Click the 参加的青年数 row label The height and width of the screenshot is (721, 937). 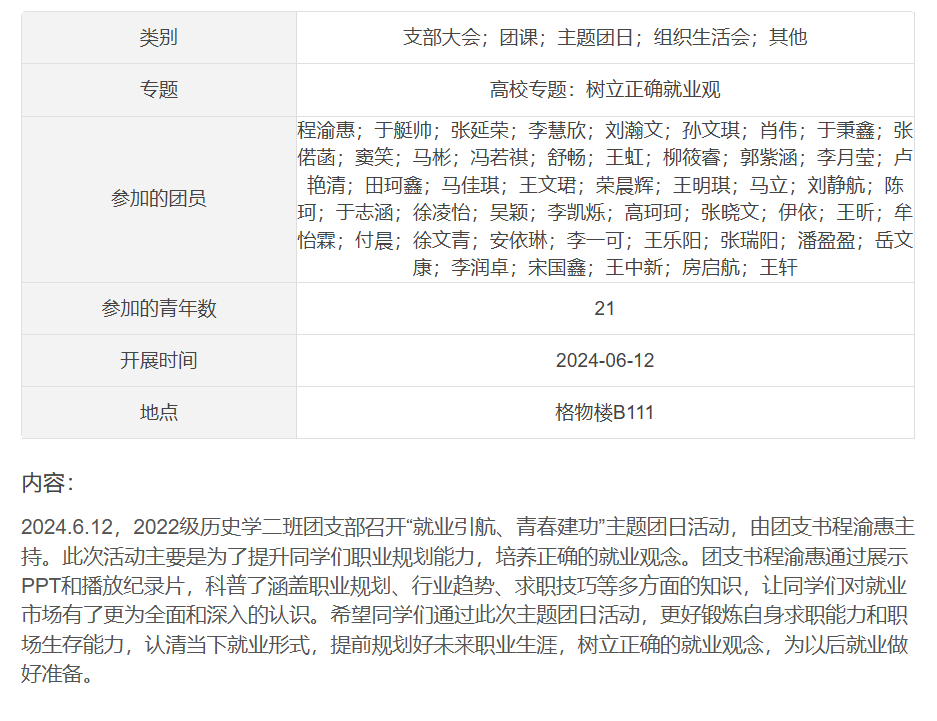158,309
